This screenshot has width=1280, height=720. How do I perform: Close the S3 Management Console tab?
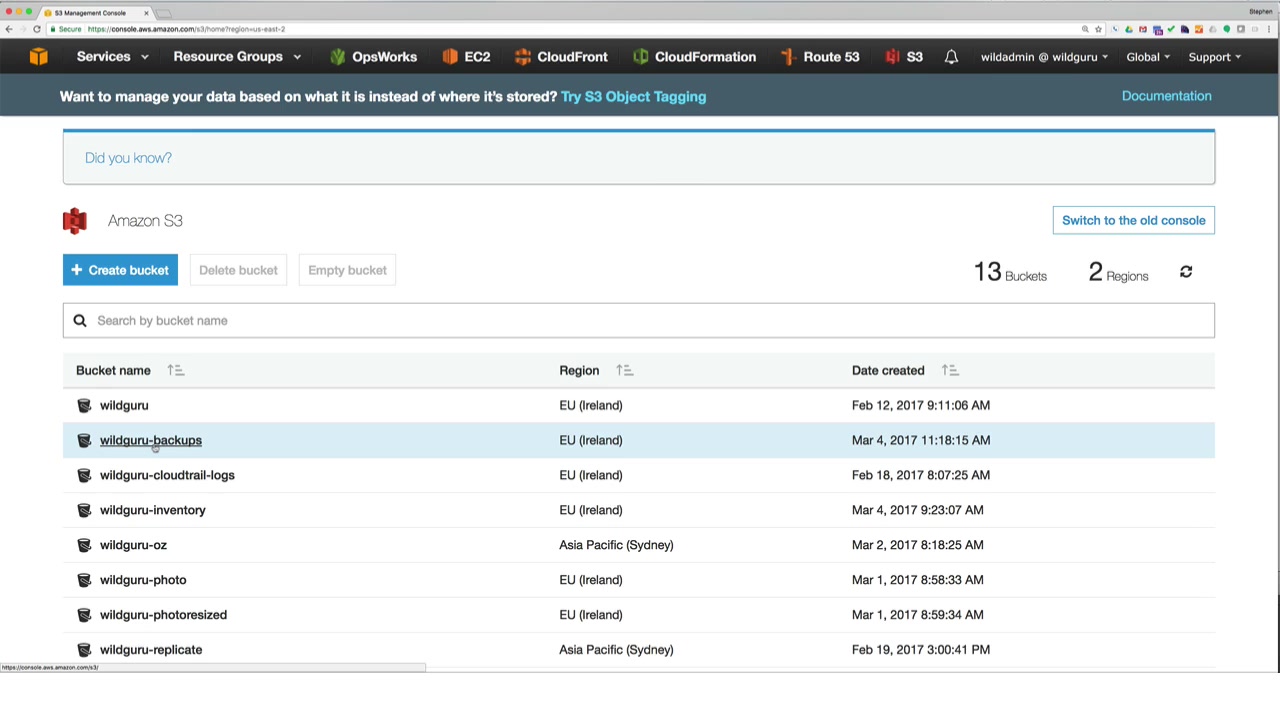(x=146, y=13)
